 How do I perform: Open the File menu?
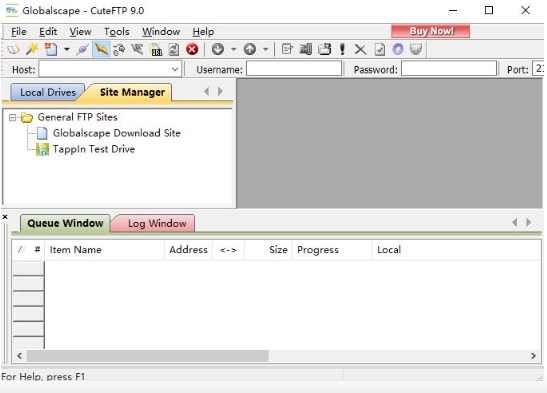tap(18, 32)
